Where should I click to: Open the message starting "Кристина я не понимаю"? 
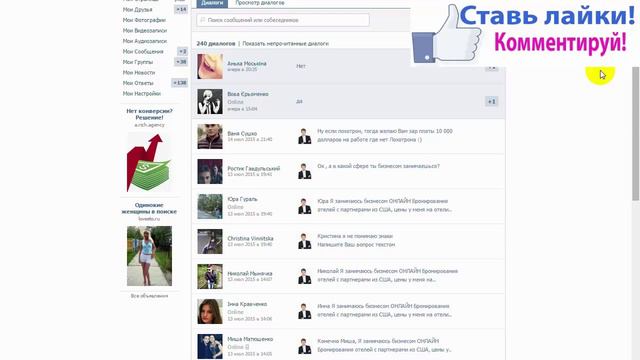pos(356,240)
